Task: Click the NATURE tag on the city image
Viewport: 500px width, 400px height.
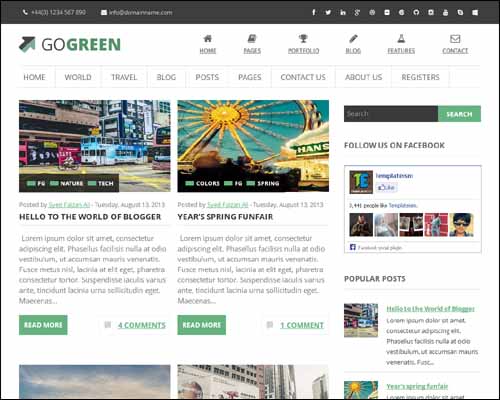Action: click(x=71, y=183)
